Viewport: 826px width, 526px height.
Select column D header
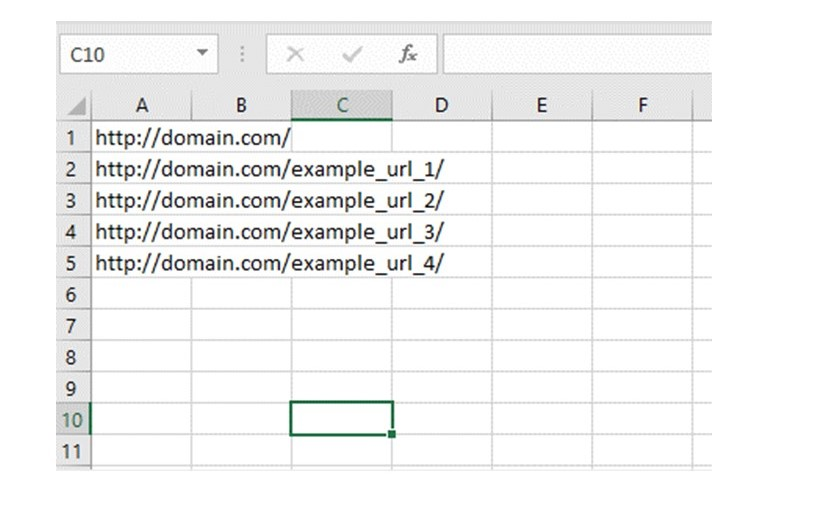[441, 105]
